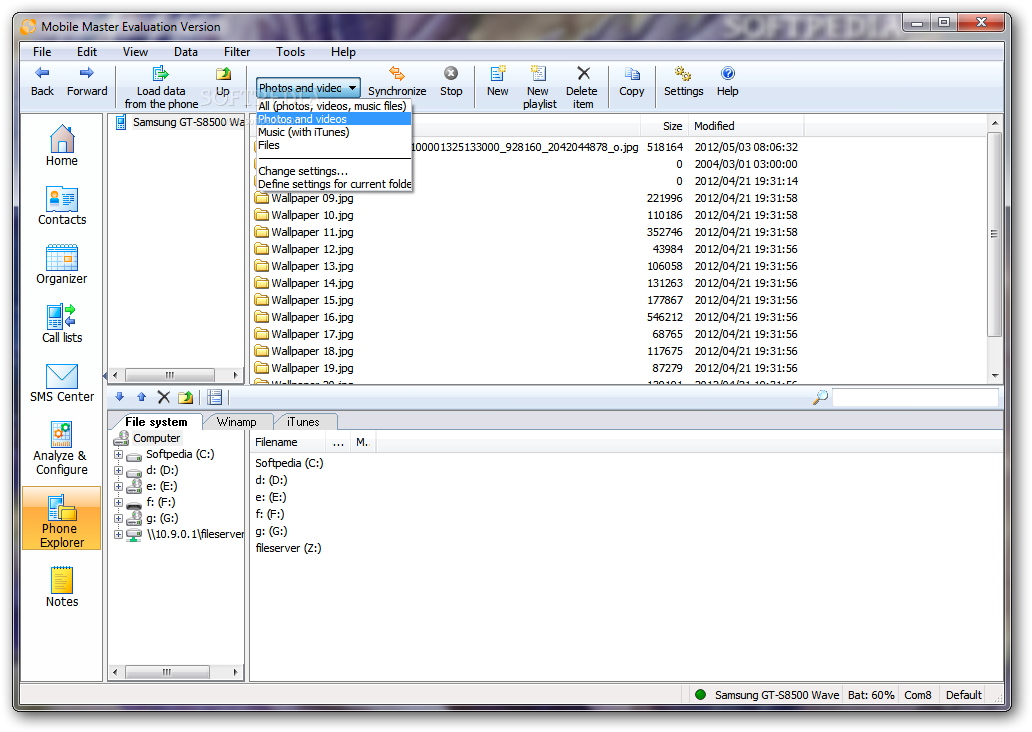This screenshot has height=732, width=1032.
Task: Start Synchronize operation
Action: pos(397,81)
